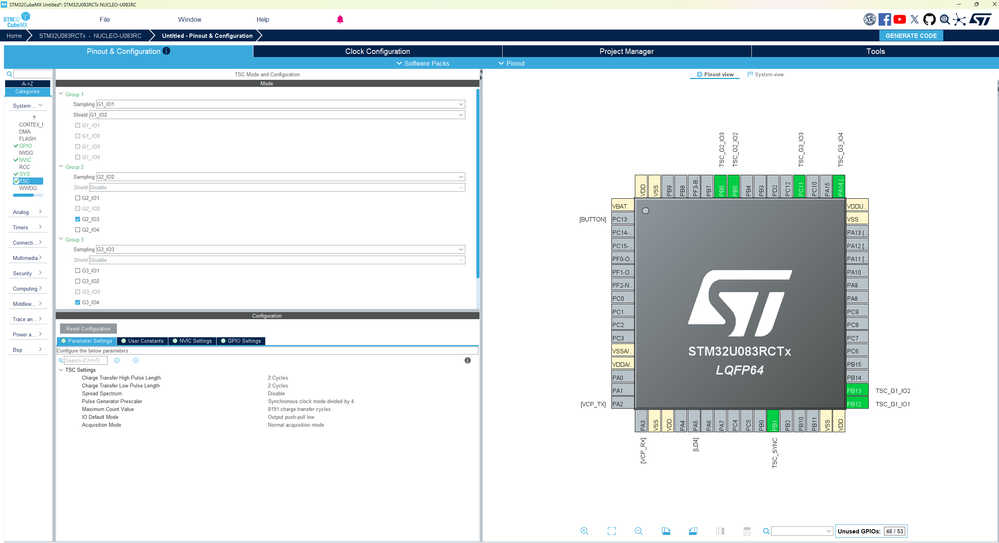Switch to Tools tab
This screenshot has width=999, height=543.
click(x=875, y=51)
